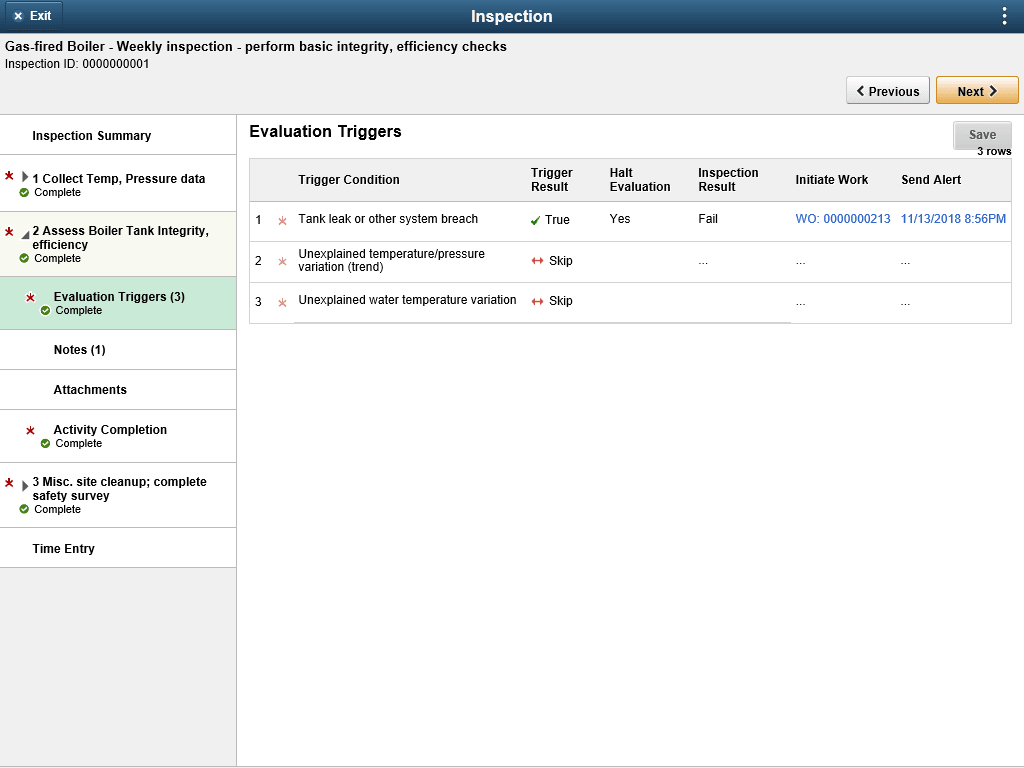The image size is (1024, 768).
Task: Click the Save button
Action: 982,135
